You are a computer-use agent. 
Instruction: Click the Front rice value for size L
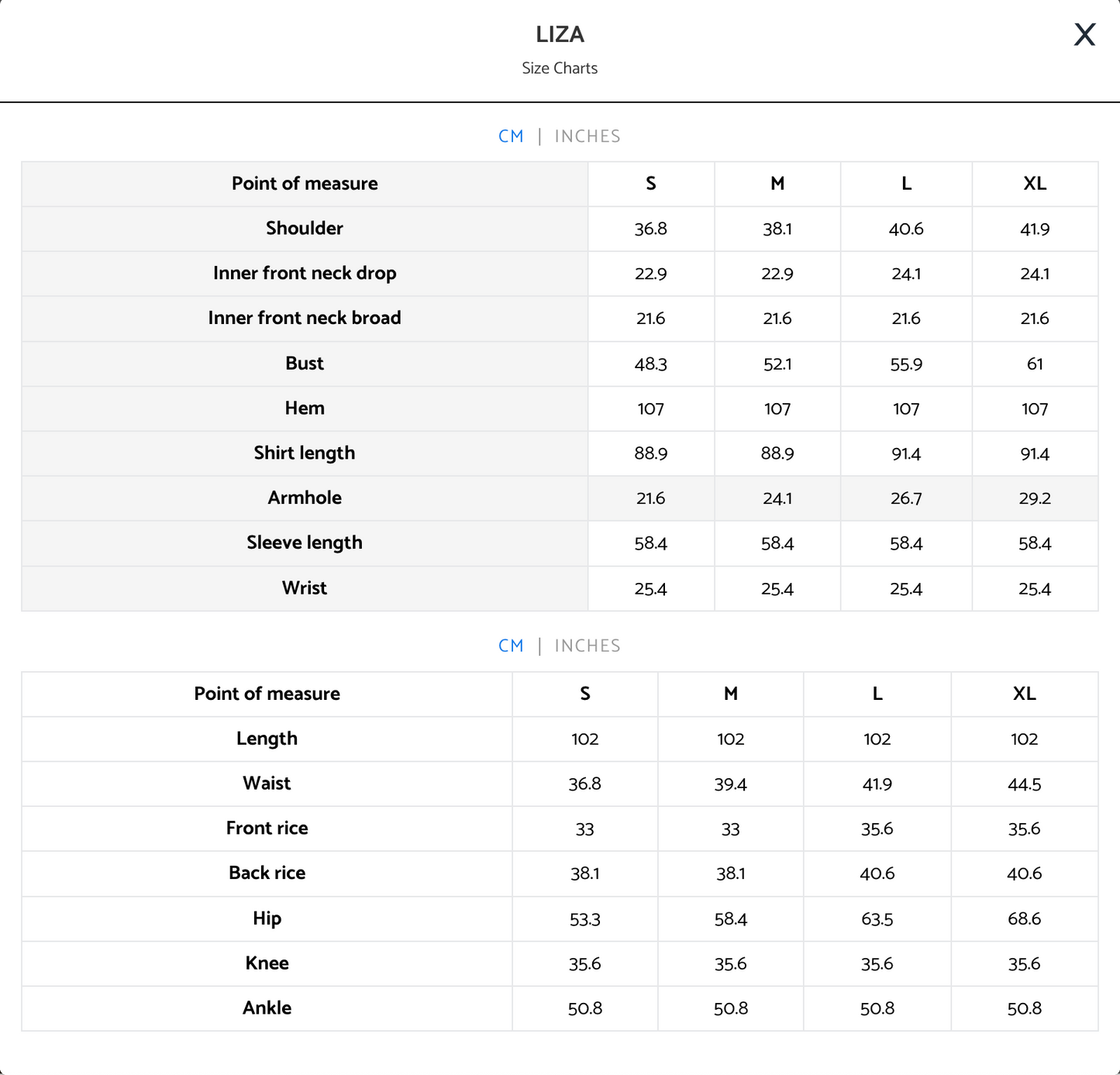coord(877,829)
